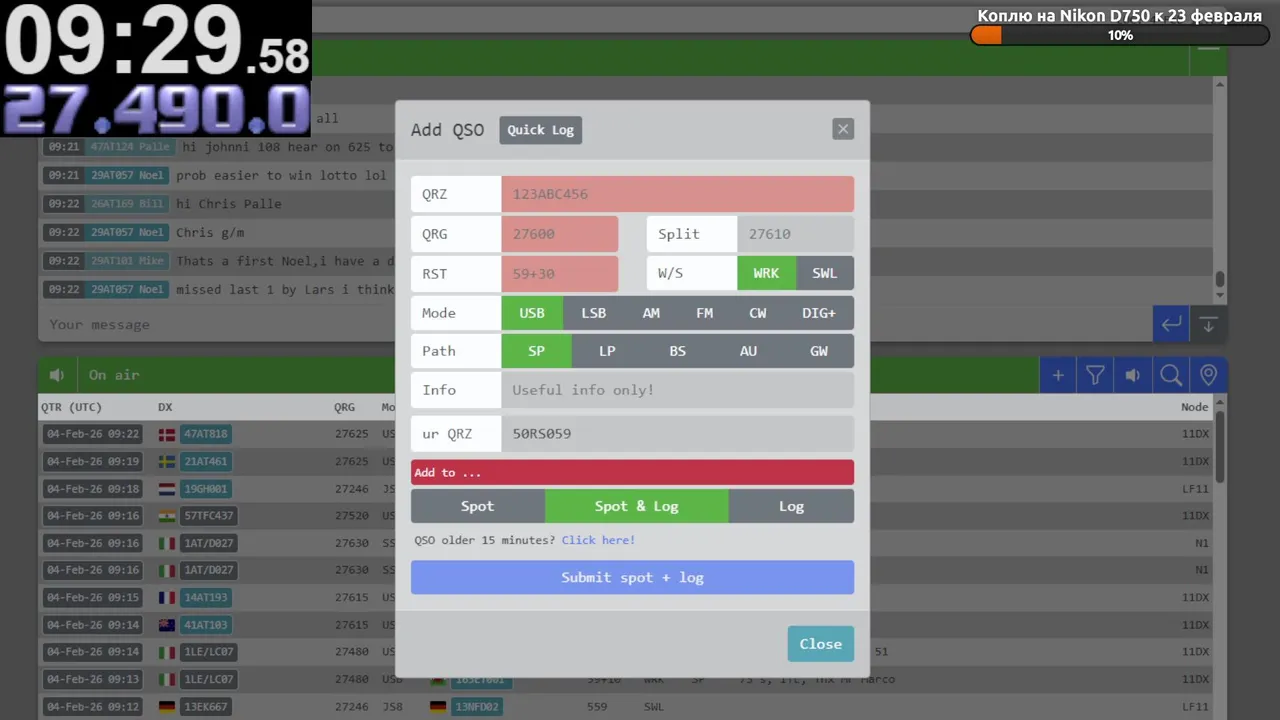
Task: Choose DIG+ mode
Action: click(x=819, y=313)
